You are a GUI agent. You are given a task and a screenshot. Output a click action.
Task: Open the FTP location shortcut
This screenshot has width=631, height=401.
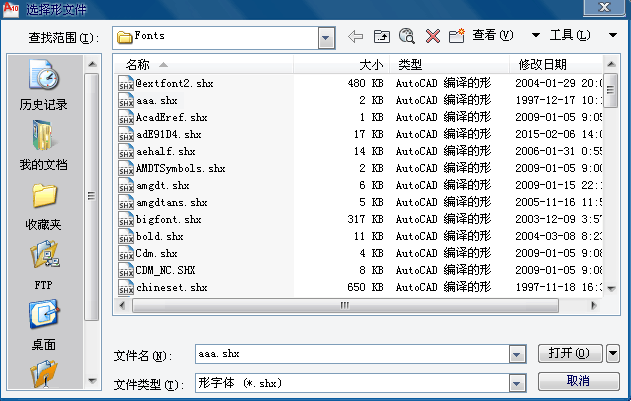point(43,266)
